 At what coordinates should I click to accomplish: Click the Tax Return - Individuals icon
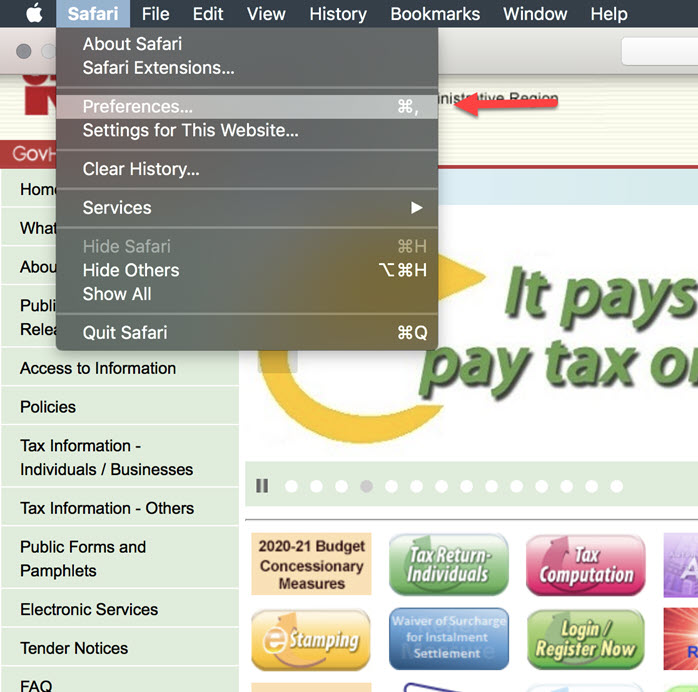[x=448, y=564]
